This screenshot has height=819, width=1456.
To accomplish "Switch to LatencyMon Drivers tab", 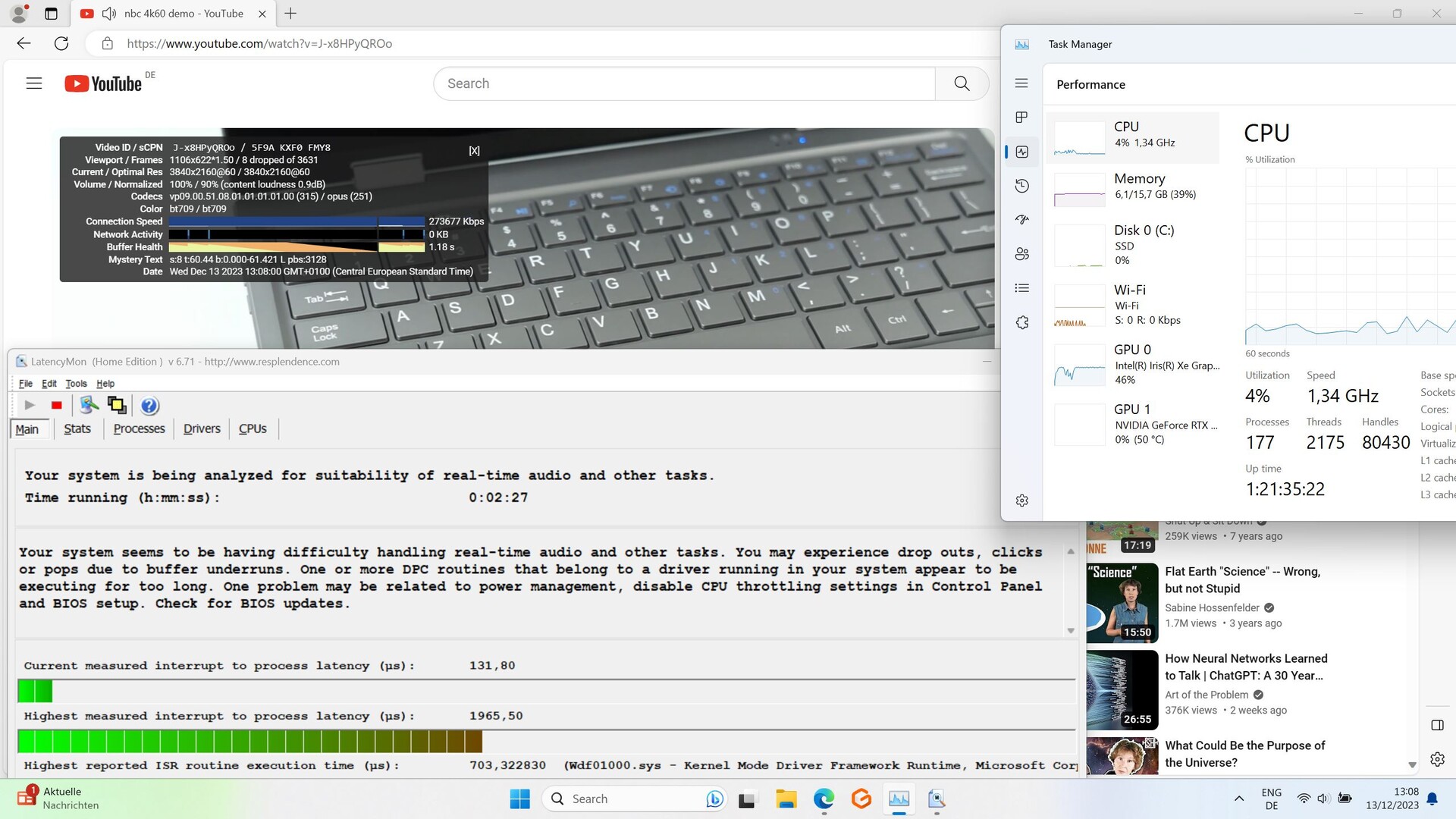I will (202, 428).
